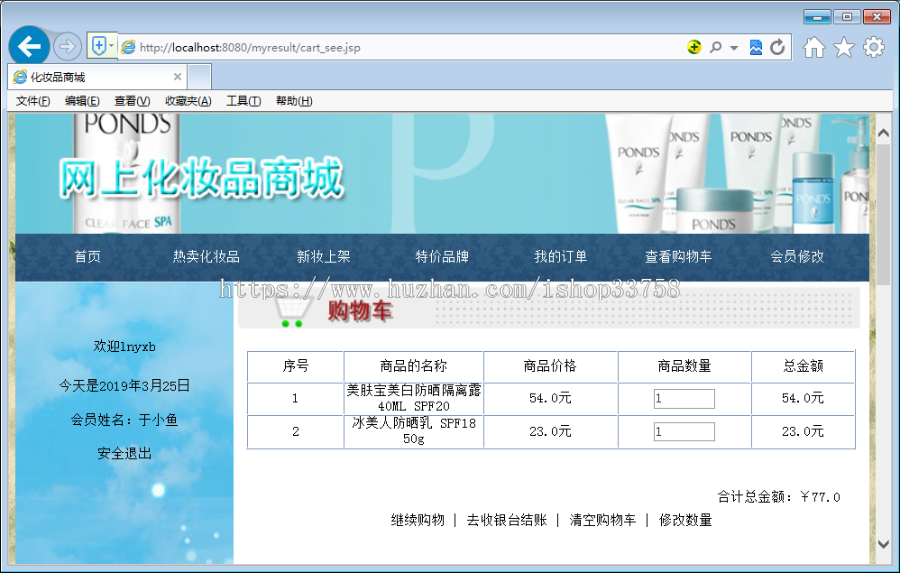The width and height of the screenshot is (900, 573).
Task: Click 修改数量 link
Action: 685,520
